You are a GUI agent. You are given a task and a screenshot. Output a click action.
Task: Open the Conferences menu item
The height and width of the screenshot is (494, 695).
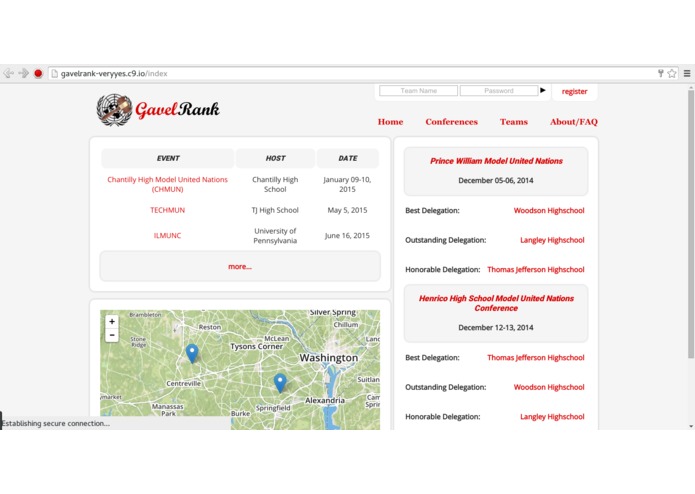click(x=451, y=122)
